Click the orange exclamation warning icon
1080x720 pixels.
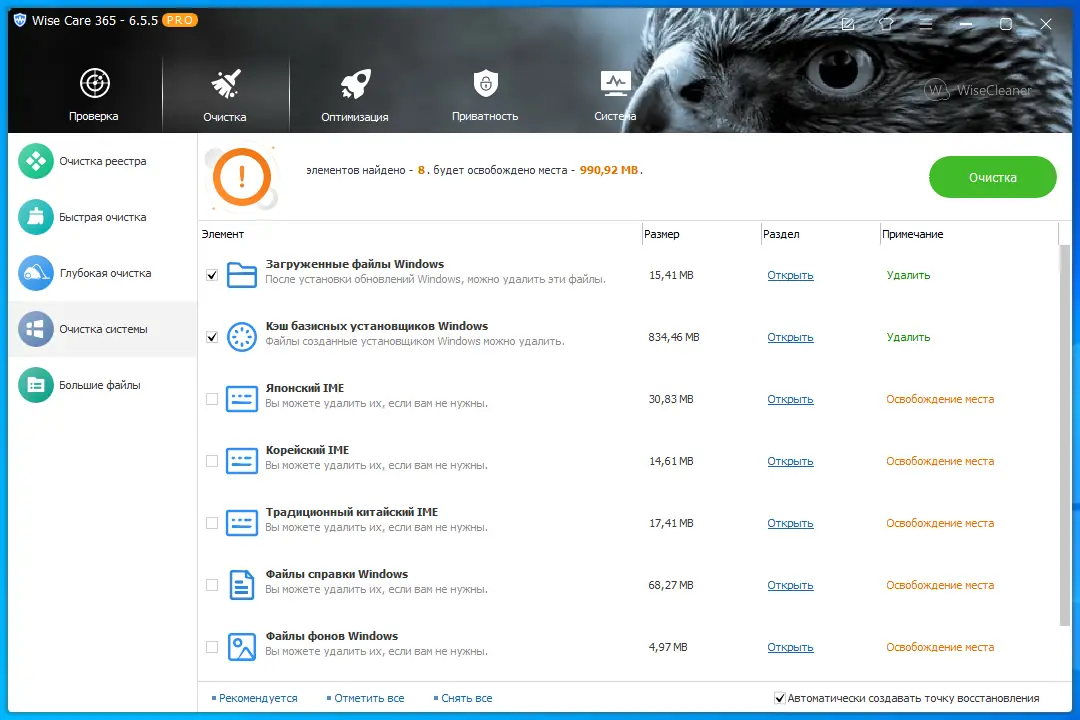[x=242, y=178]
